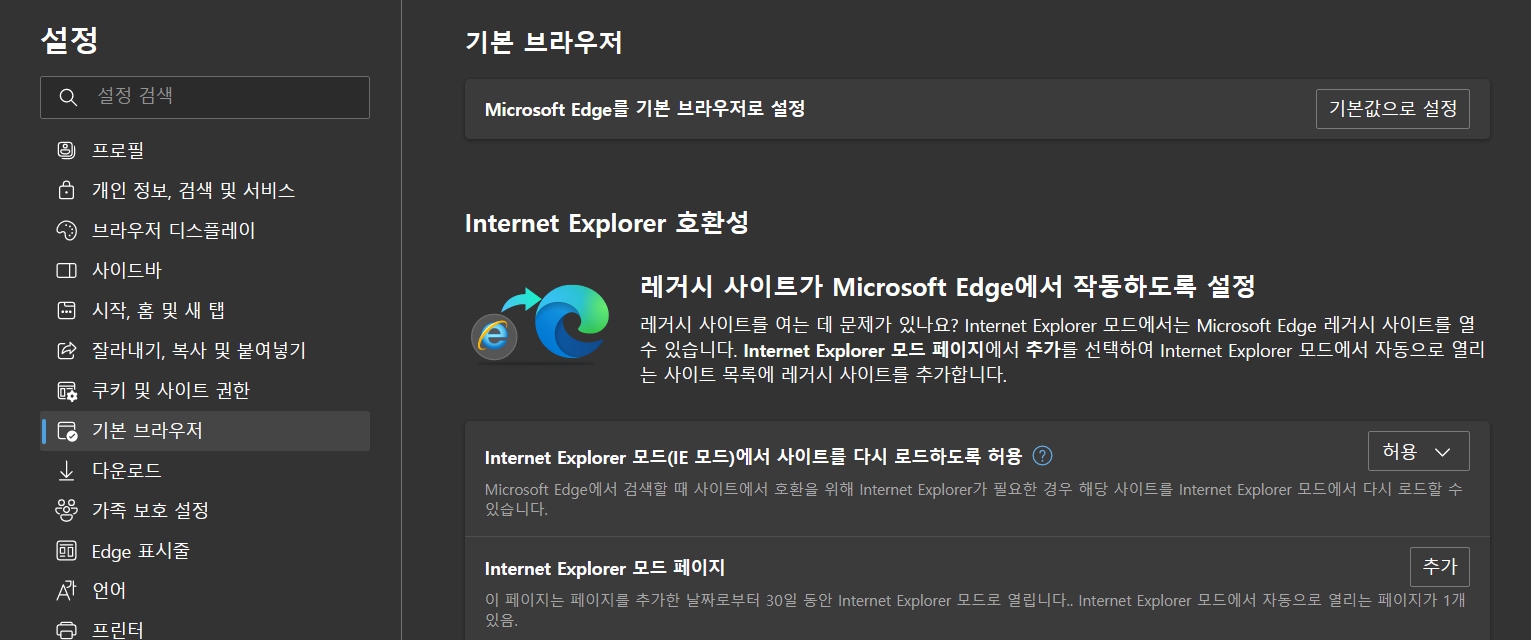
Task: Open the 허용 dropdown for IE 모드 reload
Action: (1418, 451)
